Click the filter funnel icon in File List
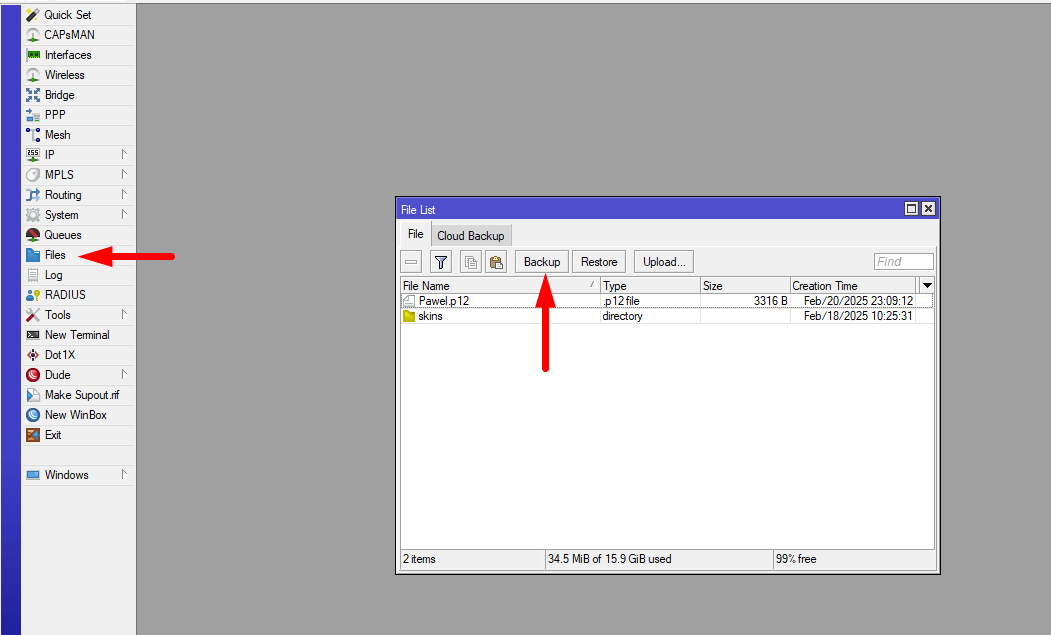1051x635 pixels. point(440,262)
